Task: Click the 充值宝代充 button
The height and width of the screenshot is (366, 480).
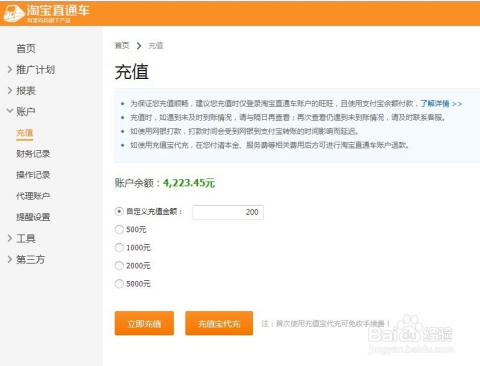Action: click(219, 323)
